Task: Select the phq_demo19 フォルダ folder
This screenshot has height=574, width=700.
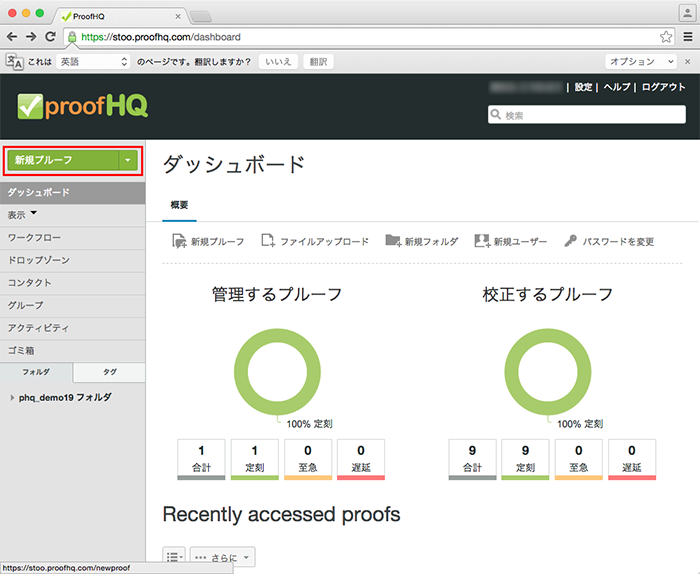Action: point(65,397)
